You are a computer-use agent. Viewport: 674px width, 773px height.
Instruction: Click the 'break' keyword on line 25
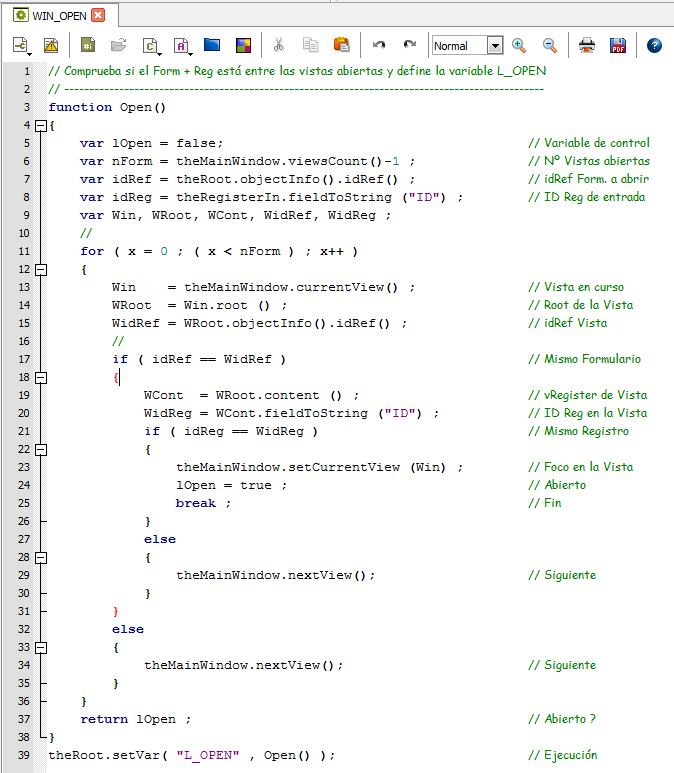196,503
